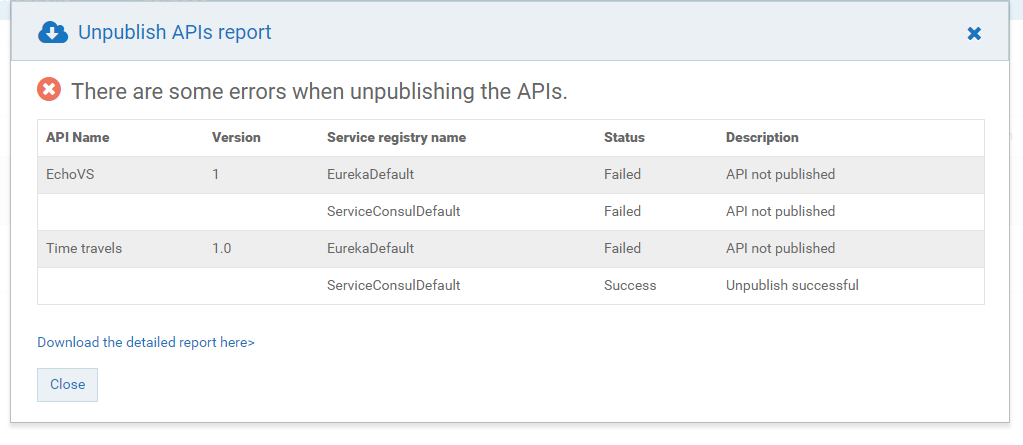Image resolution: width=1023 pixels, height=445 pixels.
Task: Click the Description column header
Action: click(x=762, y=138)
